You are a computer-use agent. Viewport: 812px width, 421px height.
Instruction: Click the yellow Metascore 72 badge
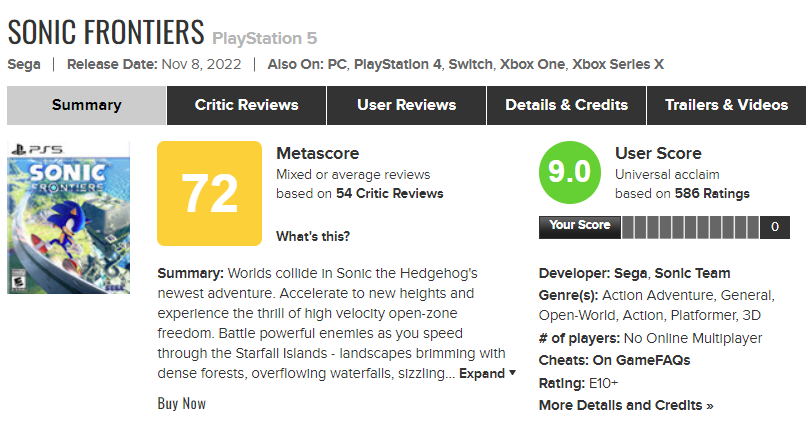[x=210, y=193]
